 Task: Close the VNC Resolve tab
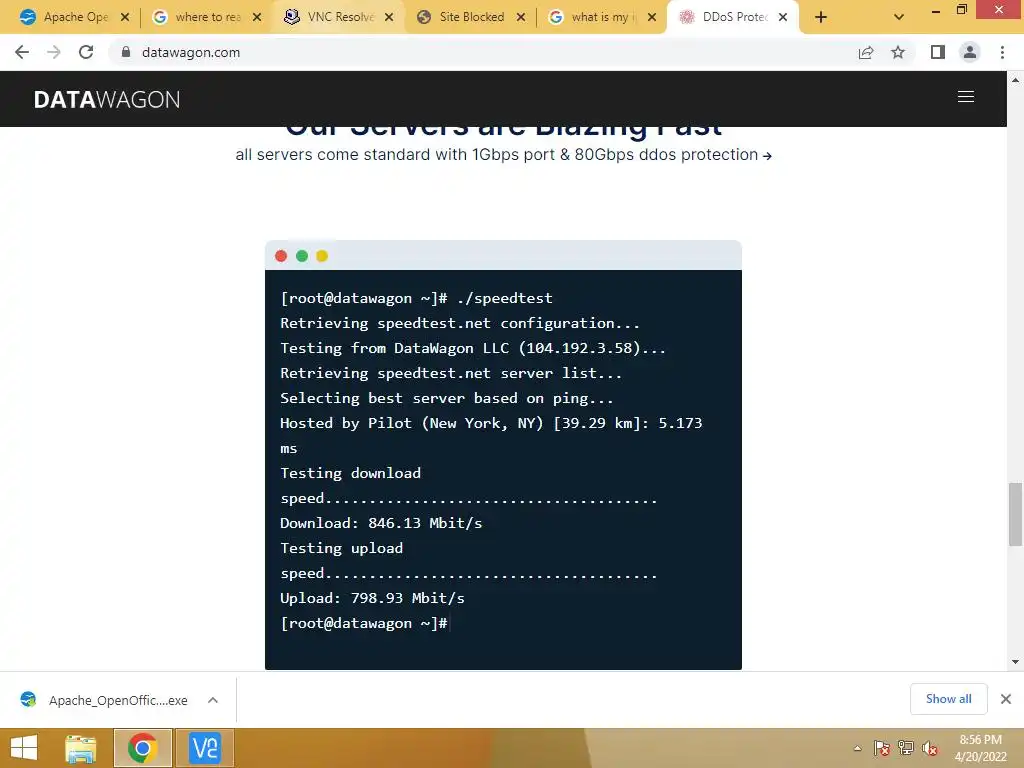[389, 17]
